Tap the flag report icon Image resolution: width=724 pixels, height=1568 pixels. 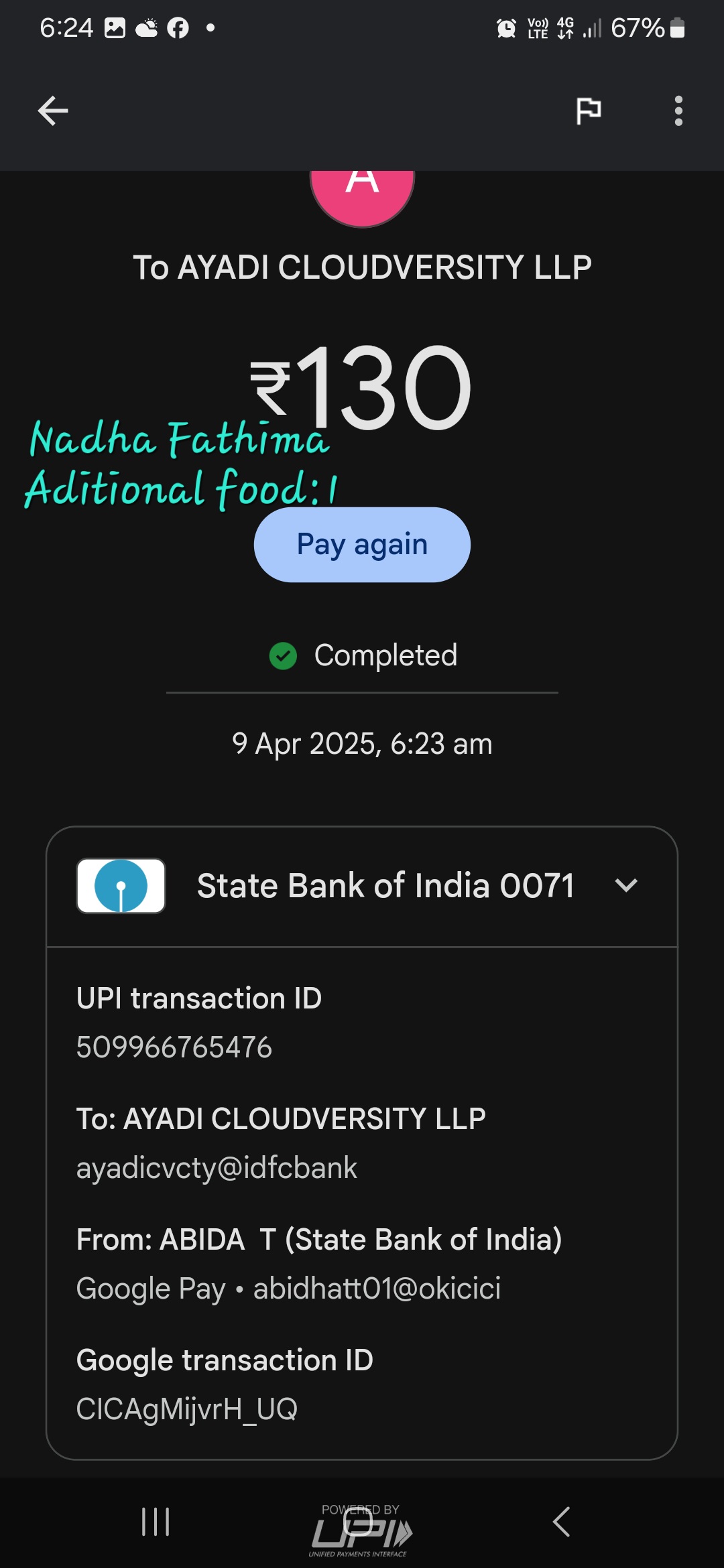click(x=589, y=111)
